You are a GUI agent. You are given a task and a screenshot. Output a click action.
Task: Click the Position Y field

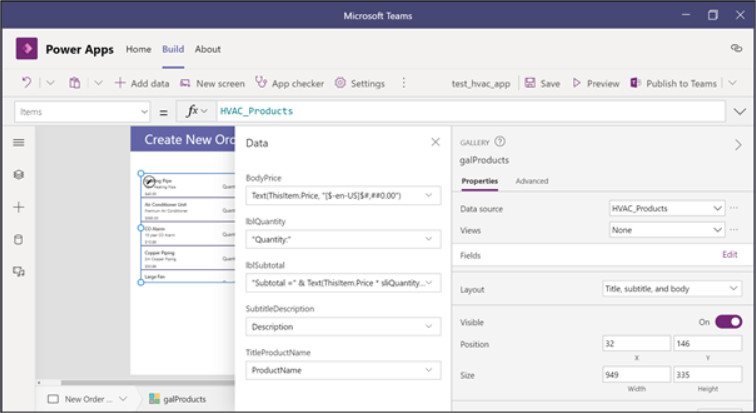point(707,344)
